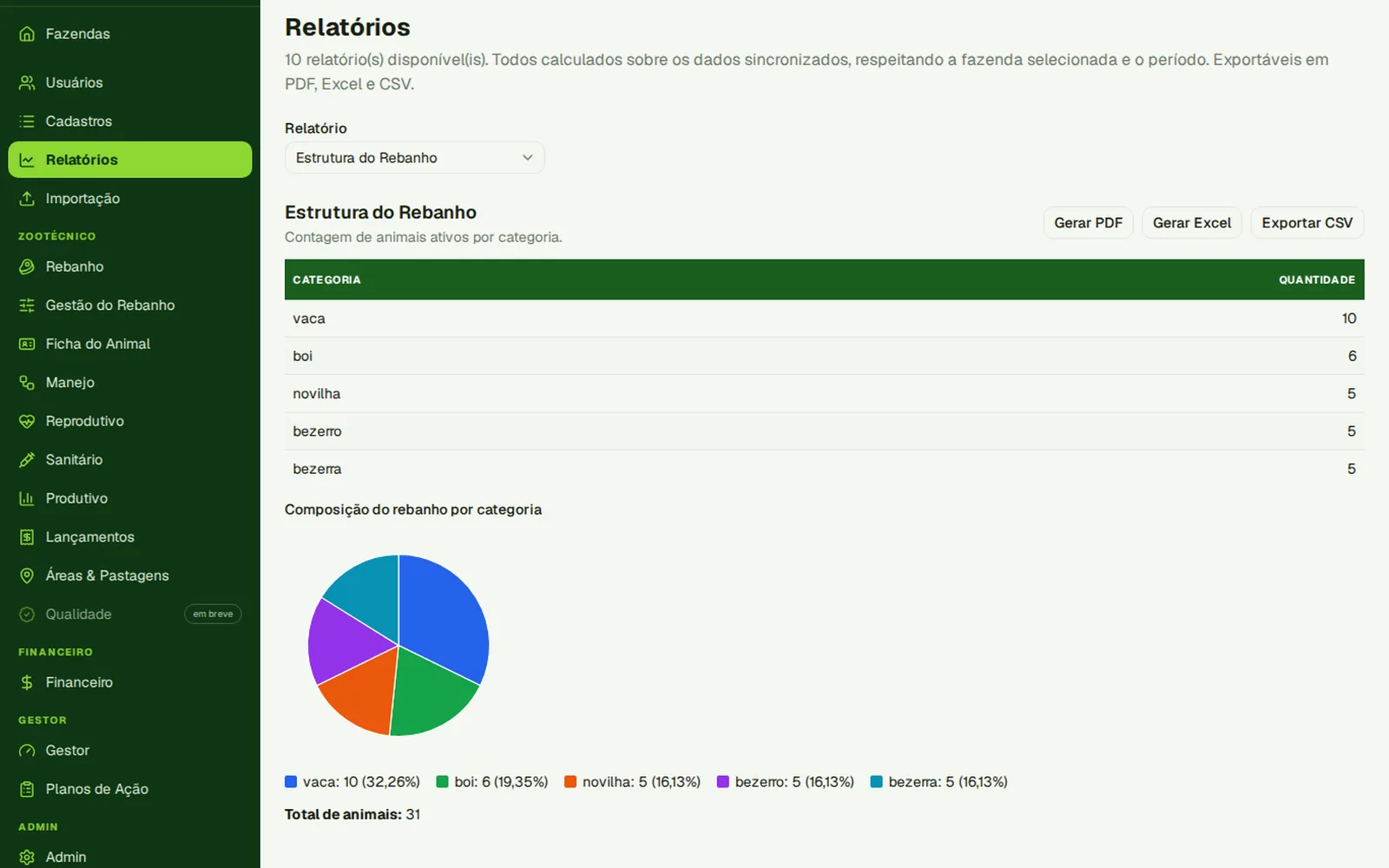Click the Gerar Excel button

pos(1192,223)
